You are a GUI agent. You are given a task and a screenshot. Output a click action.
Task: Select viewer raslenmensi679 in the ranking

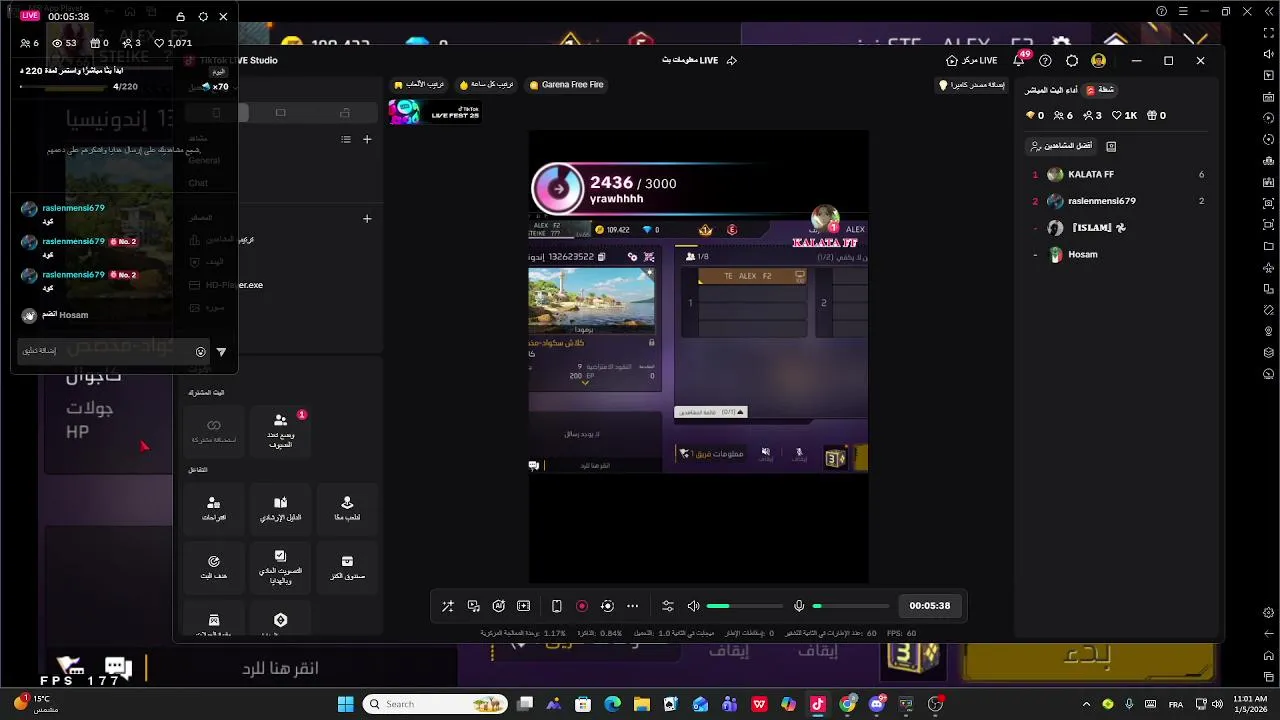pyautogui.click(x=1118, y=201)
